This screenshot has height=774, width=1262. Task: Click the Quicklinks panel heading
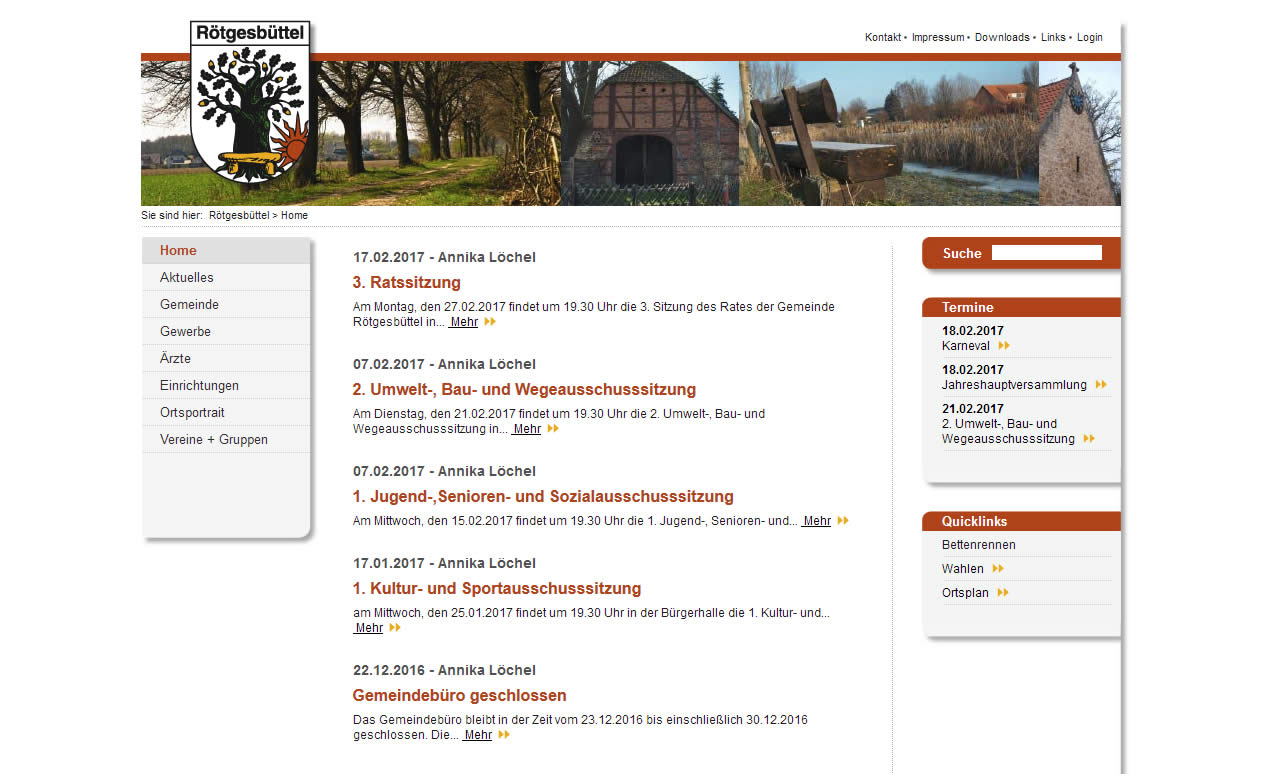(975, 521)
